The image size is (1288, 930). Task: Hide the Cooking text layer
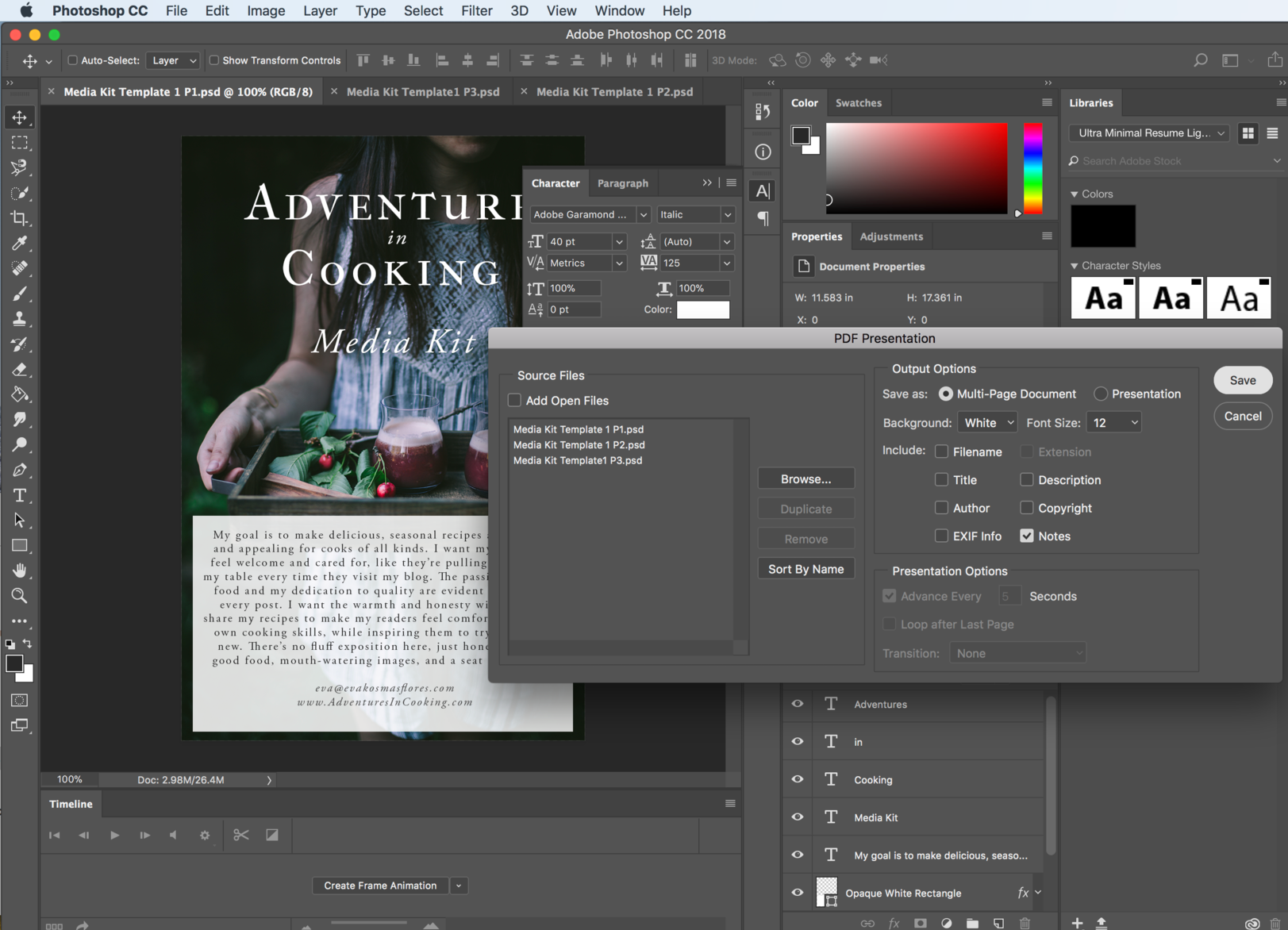pyautogui.click(x=798, y=779)
